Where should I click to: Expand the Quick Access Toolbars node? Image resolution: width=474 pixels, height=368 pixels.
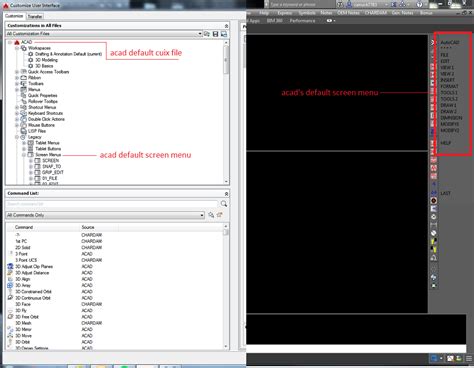(17, 72)
